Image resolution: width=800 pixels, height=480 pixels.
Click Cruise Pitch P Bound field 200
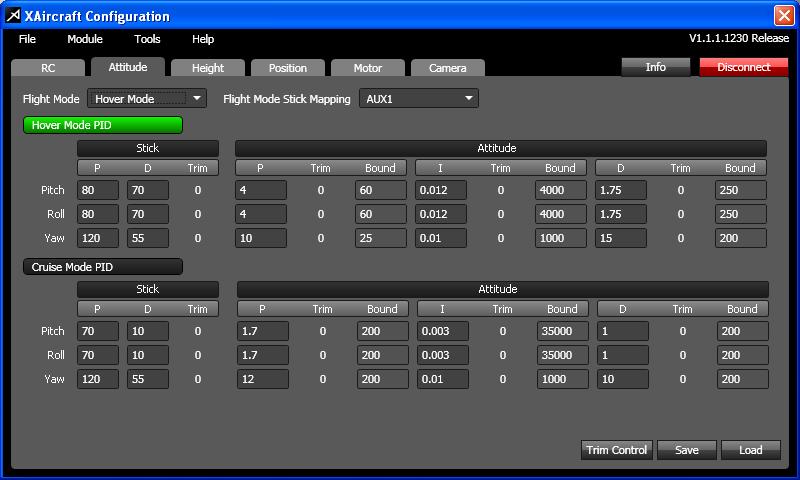coord(383,331)
